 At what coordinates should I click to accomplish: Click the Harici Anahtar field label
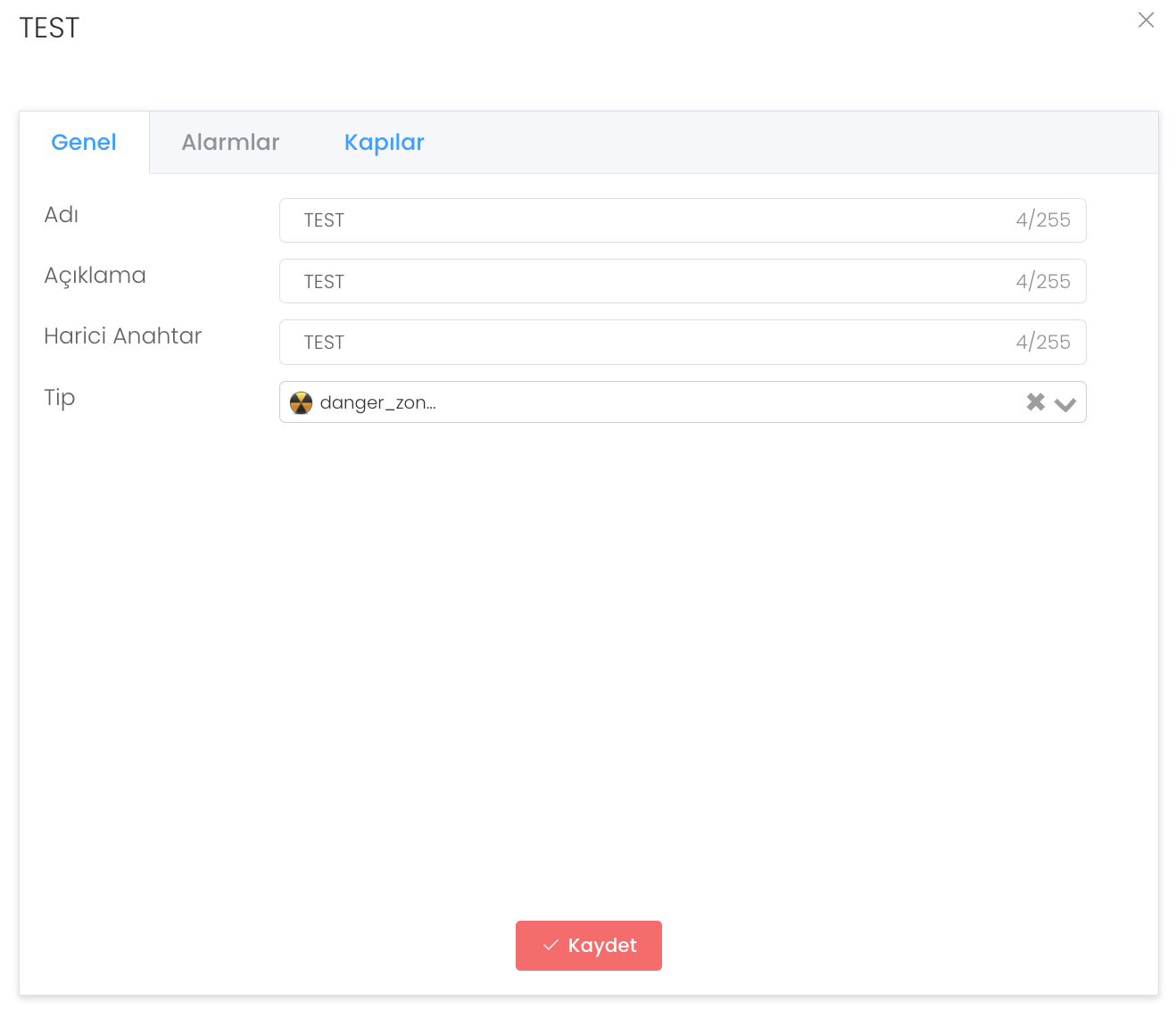point(123,336)
